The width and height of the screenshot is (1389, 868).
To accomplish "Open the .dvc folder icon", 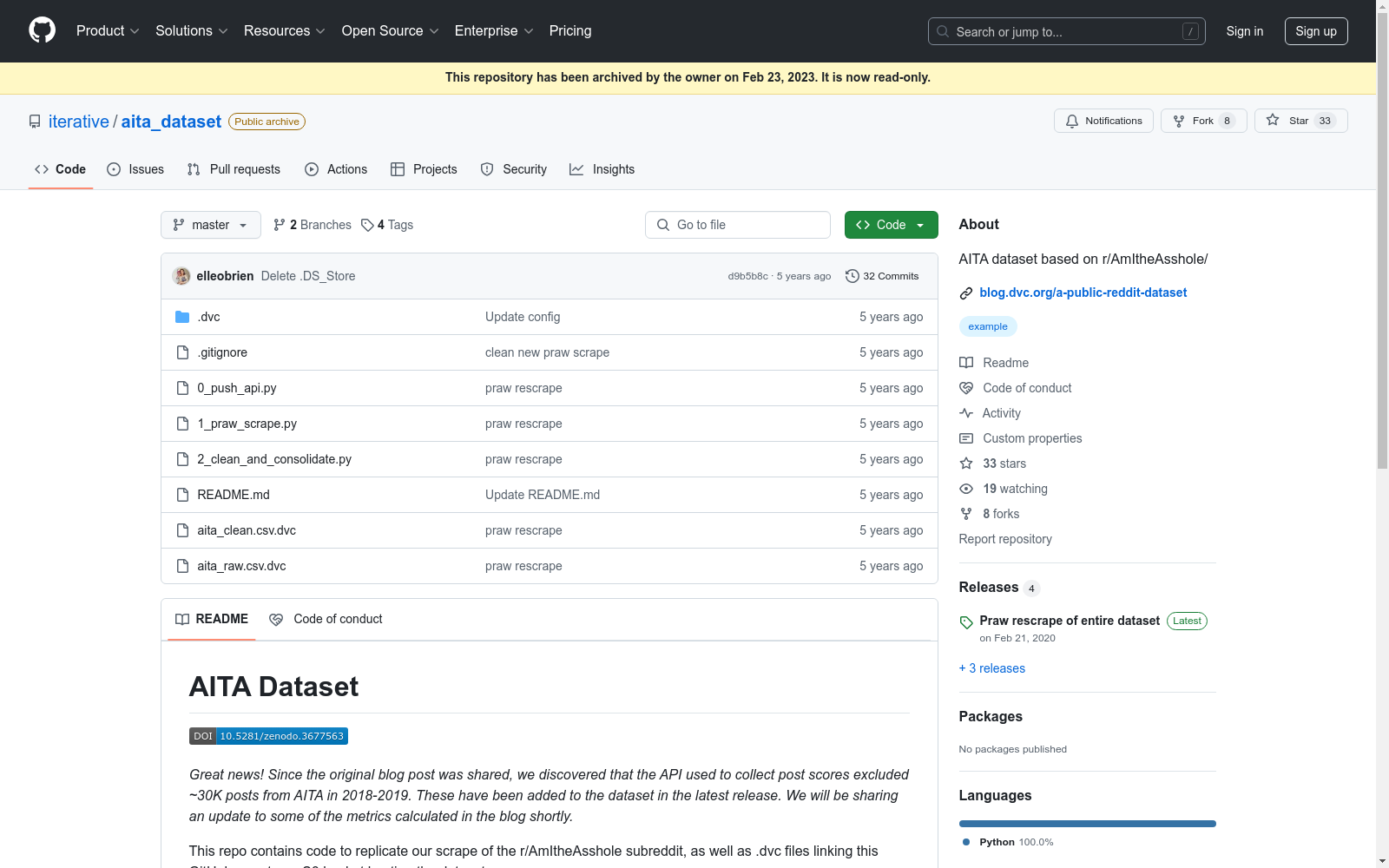I will [182, 317].
